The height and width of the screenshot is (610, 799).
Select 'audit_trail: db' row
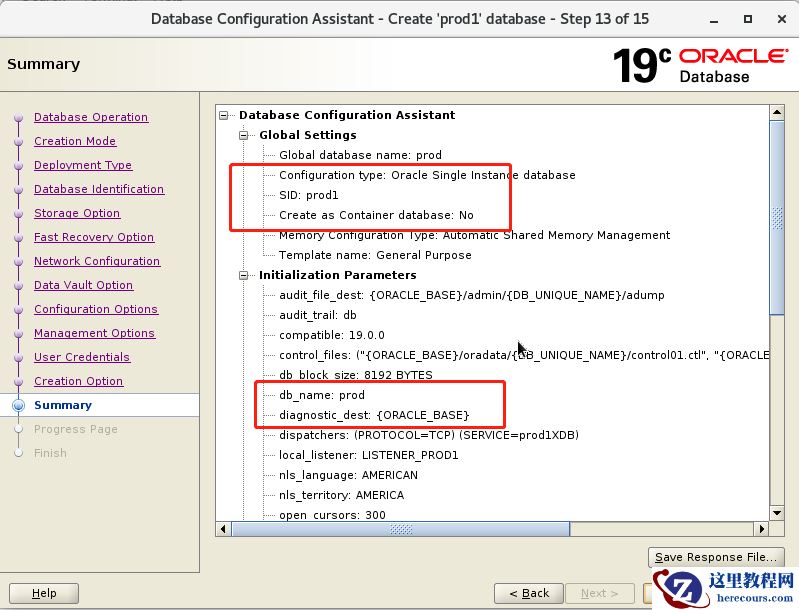point(317,315)
